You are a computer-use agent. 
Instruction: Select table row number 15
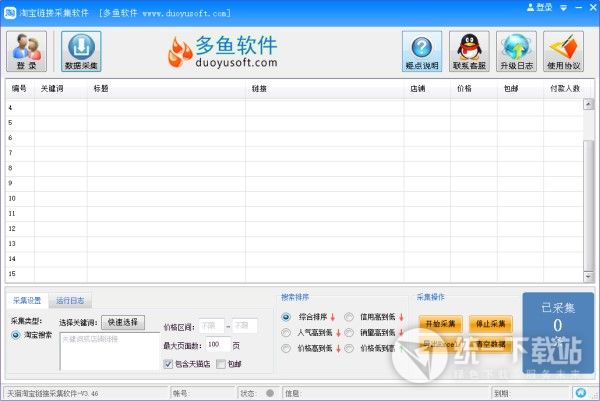click(295, 274)
